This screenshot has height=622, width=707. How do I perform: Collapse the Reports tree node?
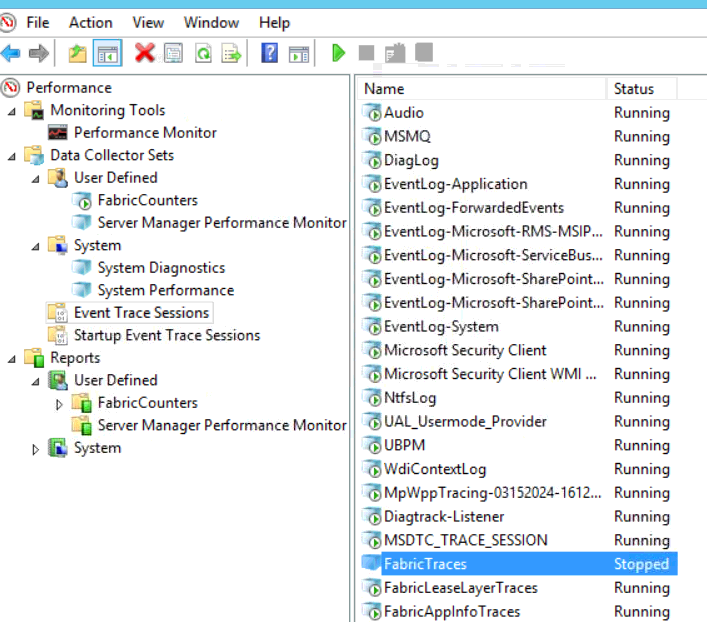pyautogui.click(x=12, y=359)
